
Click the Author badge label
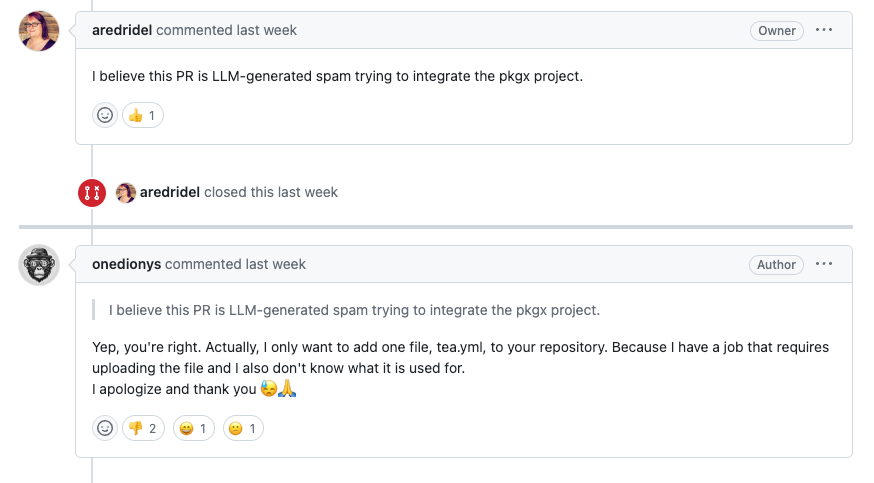tap(777, 265)
